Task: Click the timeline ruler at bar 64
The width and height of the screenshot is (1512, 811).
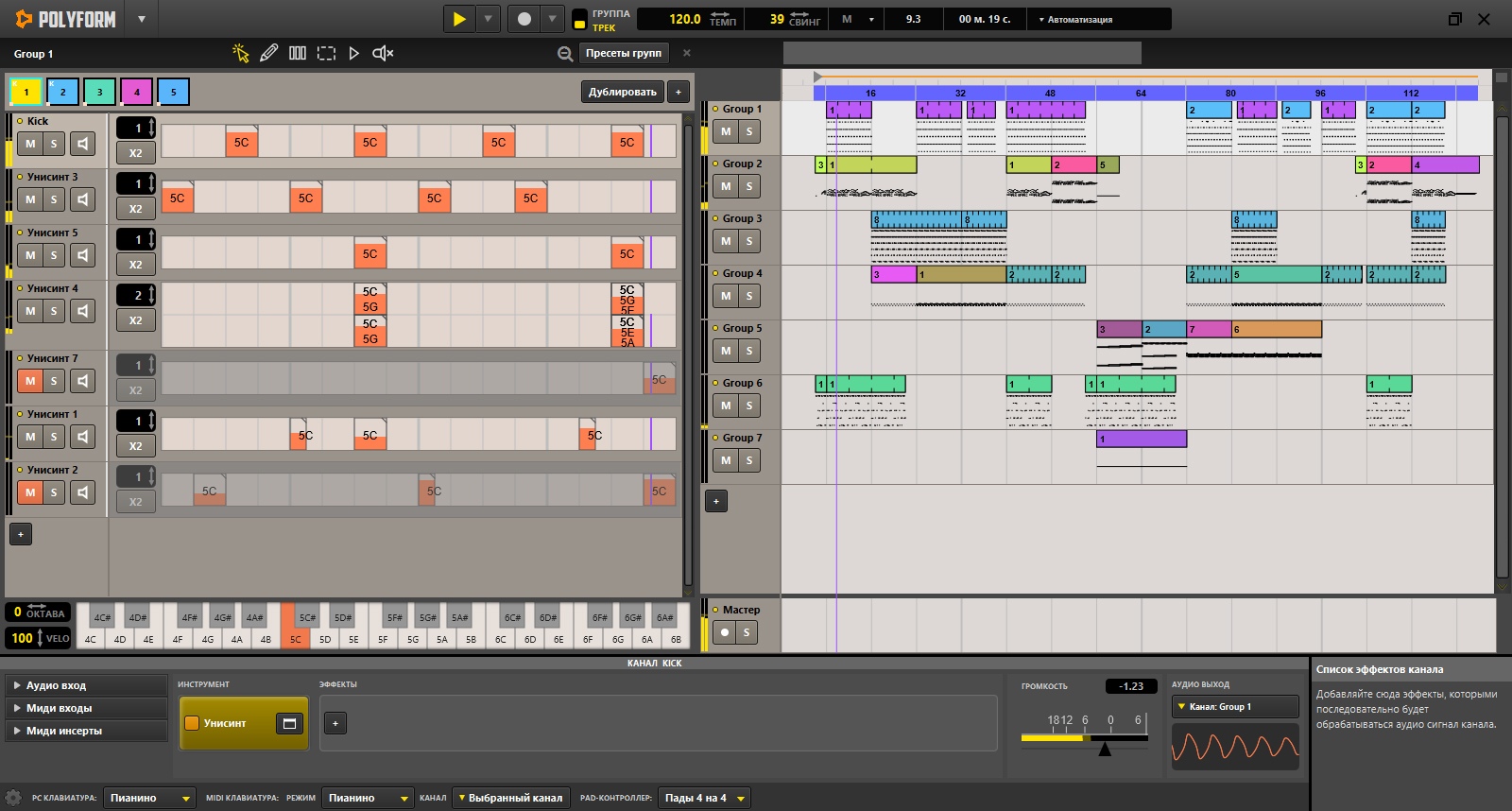Action: point(1141,93)
